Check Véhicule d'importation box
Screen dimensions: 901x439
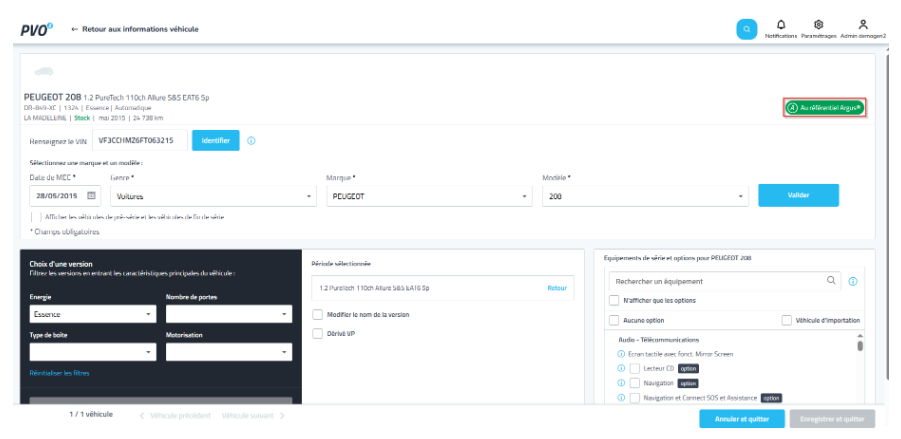coord(787,320)
